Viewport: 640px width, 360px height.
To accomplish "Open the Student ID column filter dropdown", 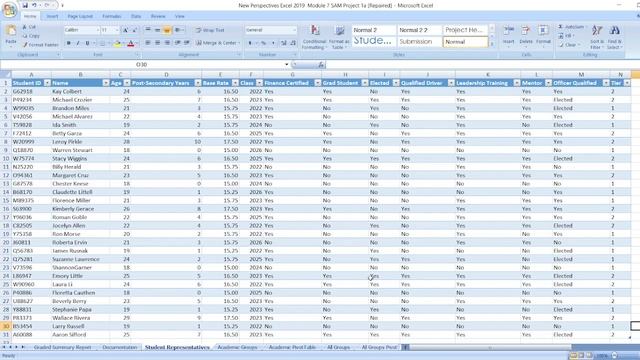I will coord(47,83).
